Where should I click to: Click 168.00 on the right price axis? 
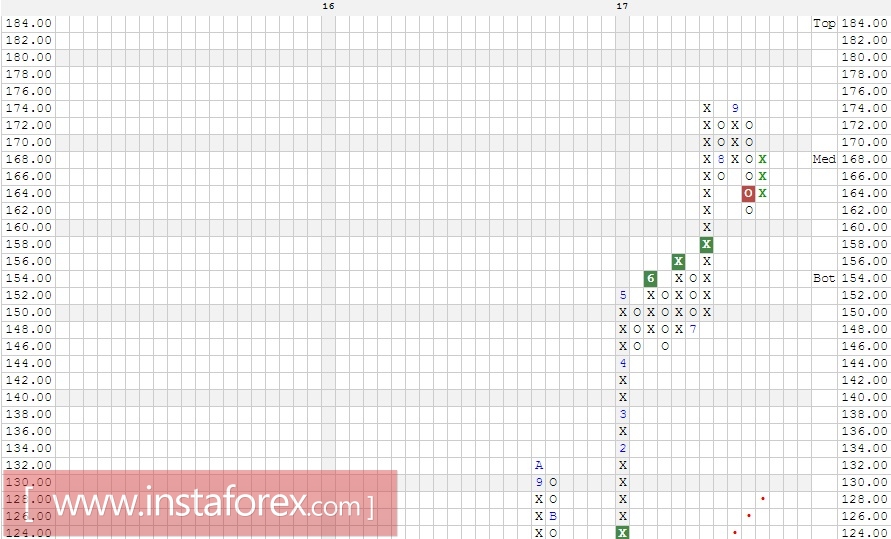point(864,159)
